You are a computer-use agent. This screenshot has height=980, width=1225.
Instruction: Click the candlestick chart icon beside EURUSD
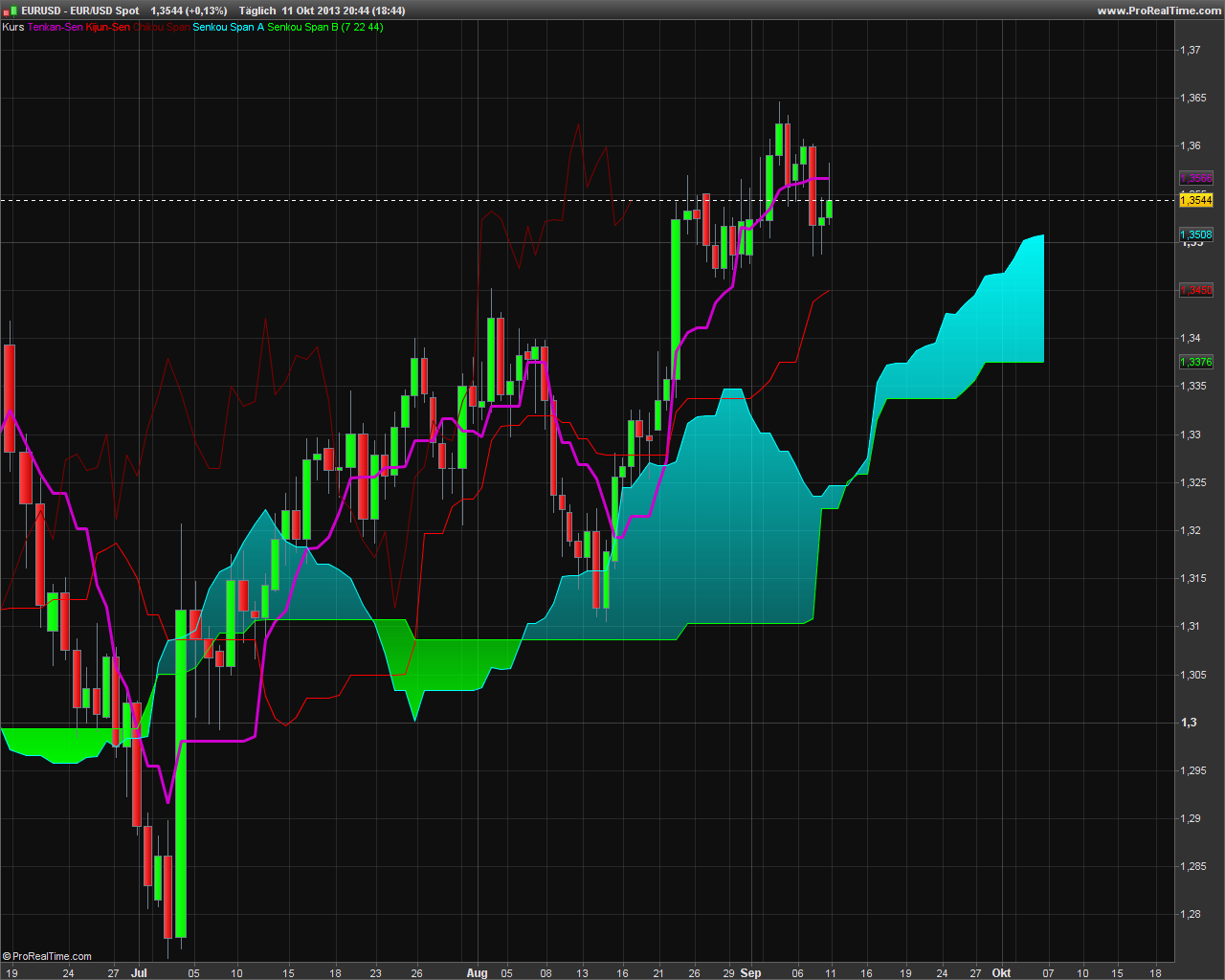pyautogui.click(x=11, y=11)
